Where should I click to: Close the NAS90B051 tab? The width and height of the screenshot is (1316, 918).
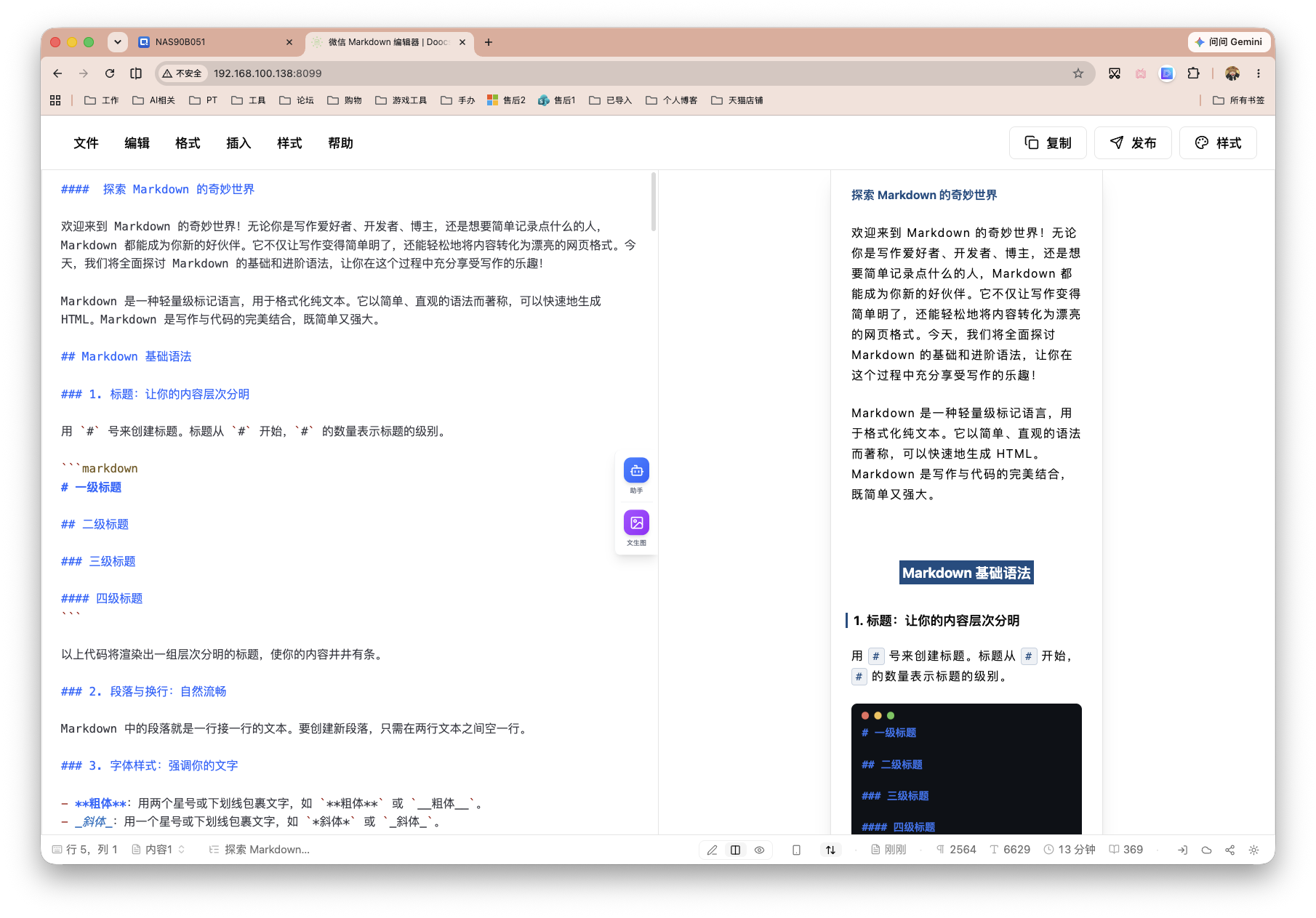coord(289,42)
